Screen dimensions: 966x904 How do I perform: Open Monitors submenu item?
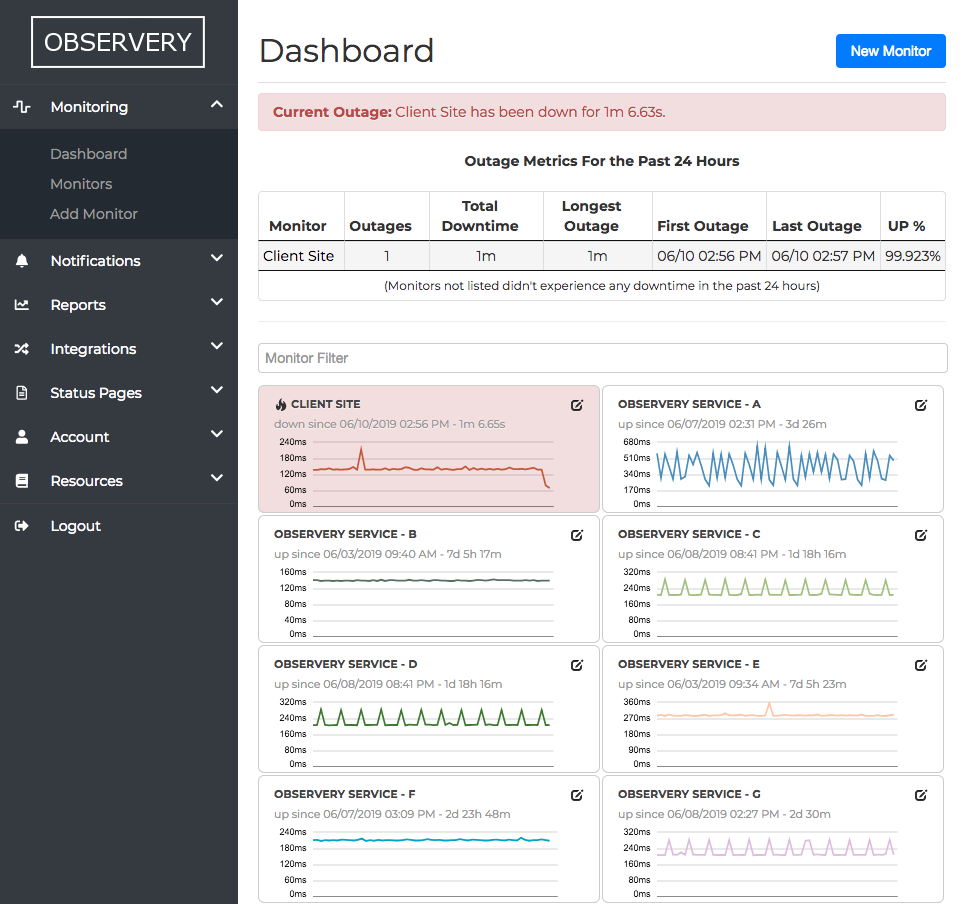point(81,184)
